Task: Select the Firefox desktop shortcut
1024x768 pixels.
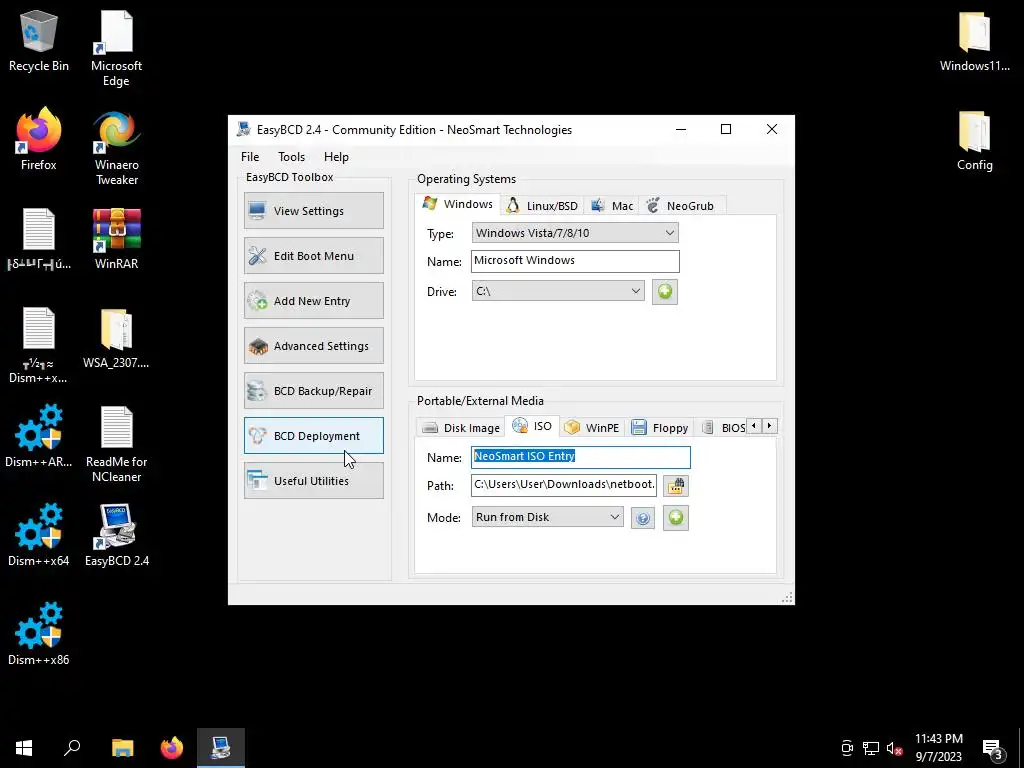Action: click(39, 140)
